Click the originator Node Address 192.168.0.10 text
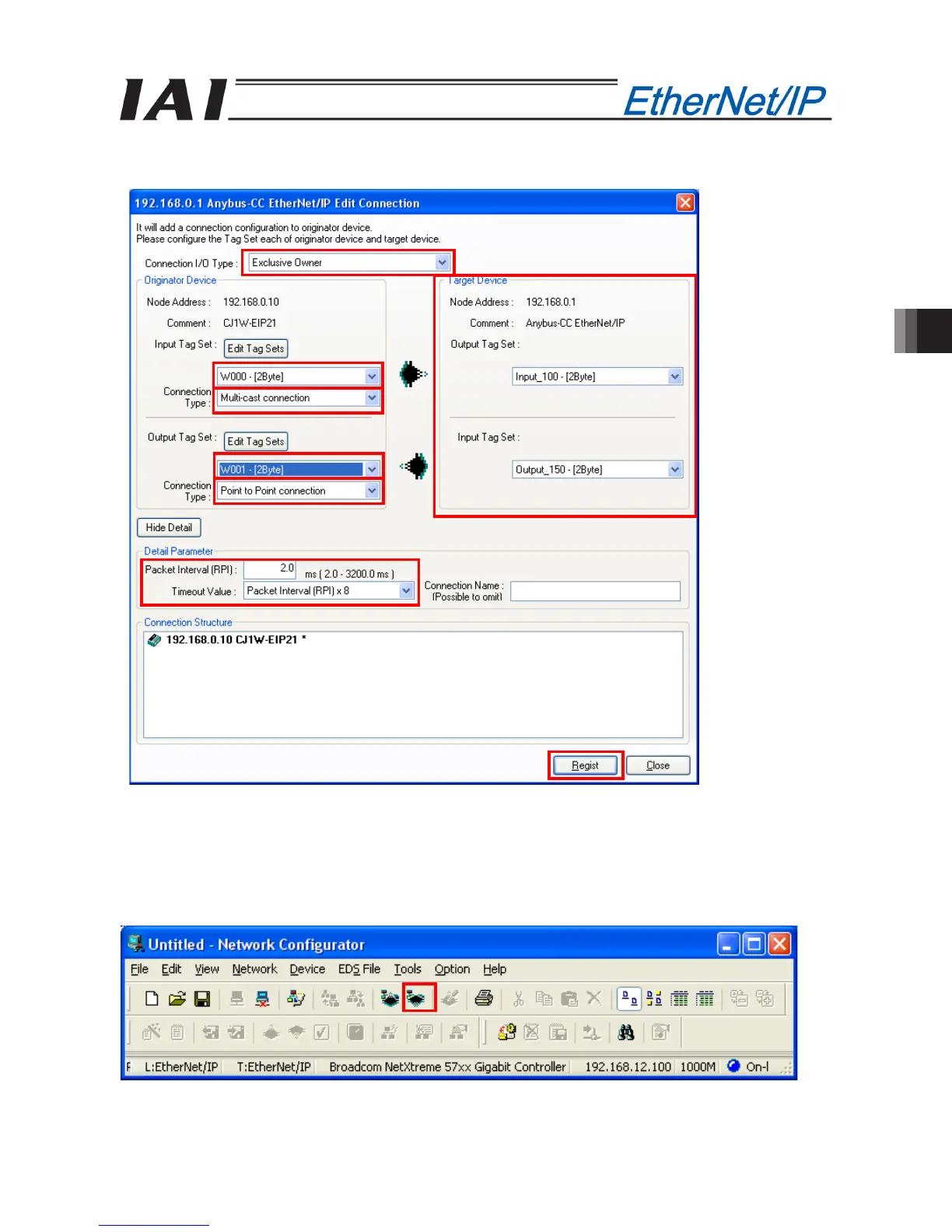This screenshot has height=1232, width=952. 251,302
